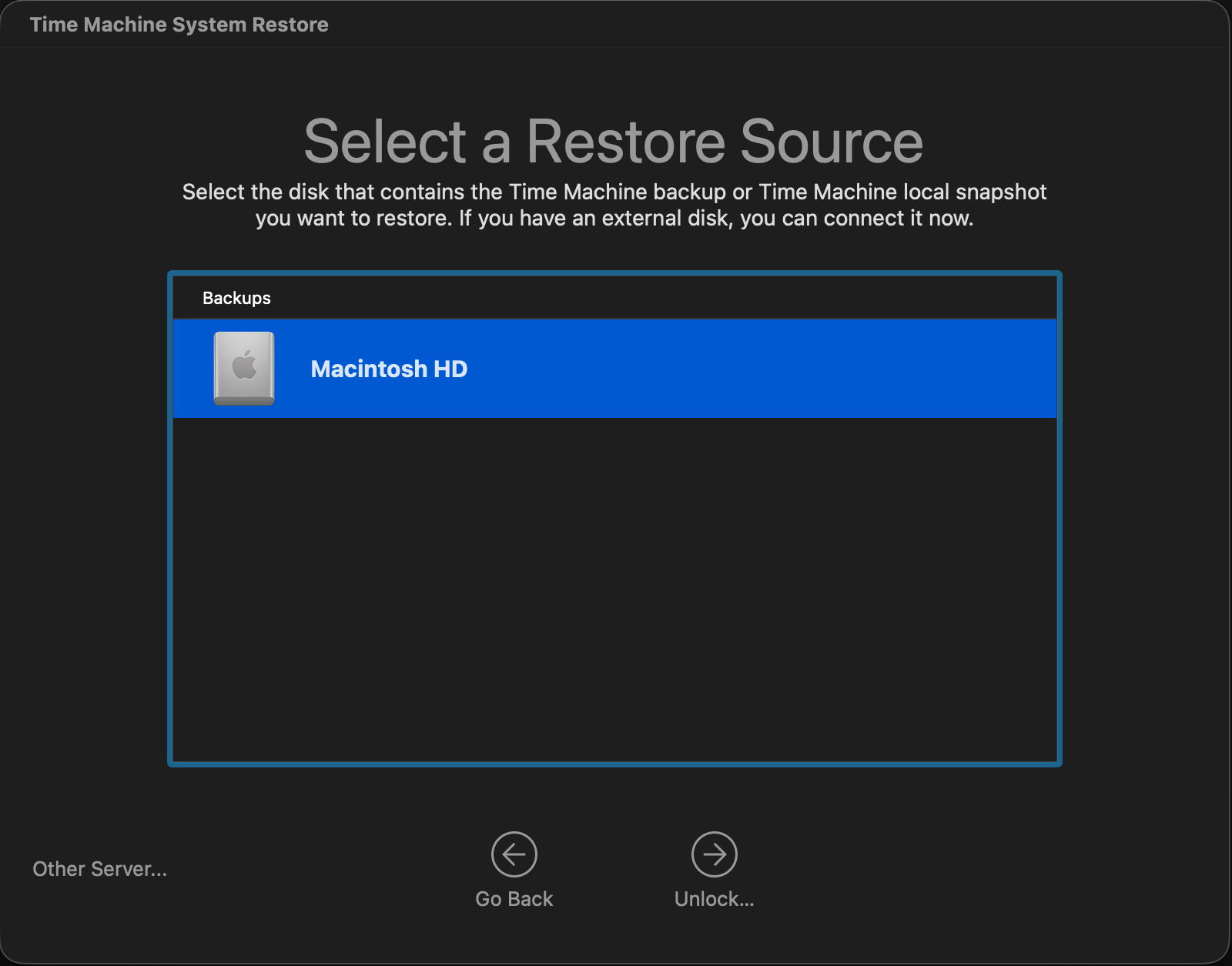Screen dimensions: 1232x966
Task: Click the word "Source" in the heading
Action: pos(831,142)
